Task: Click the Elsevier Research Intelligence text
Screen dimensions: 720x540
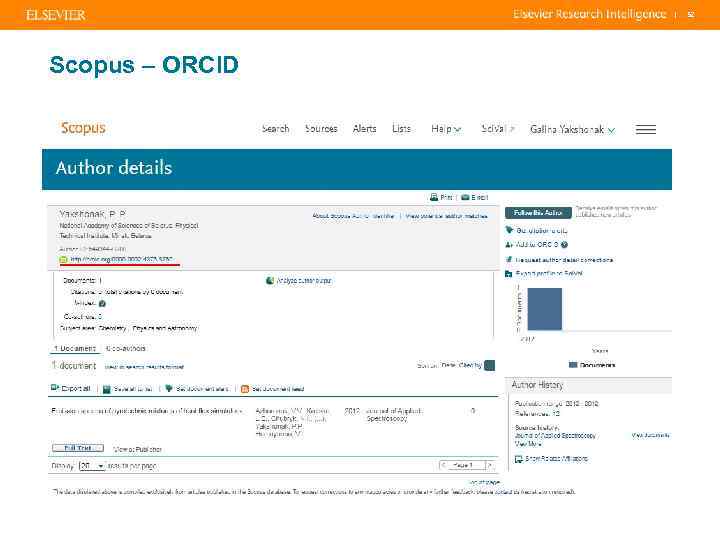Action: (590, 14)
